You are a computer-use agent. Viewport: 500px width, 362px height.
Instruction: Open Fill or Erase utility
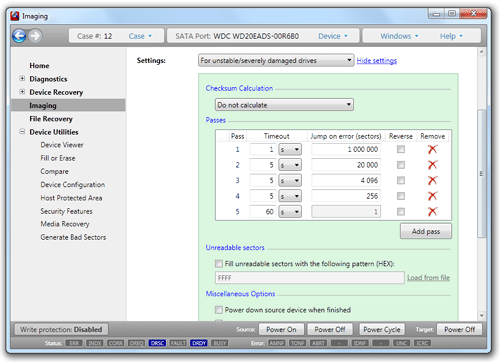58,158
